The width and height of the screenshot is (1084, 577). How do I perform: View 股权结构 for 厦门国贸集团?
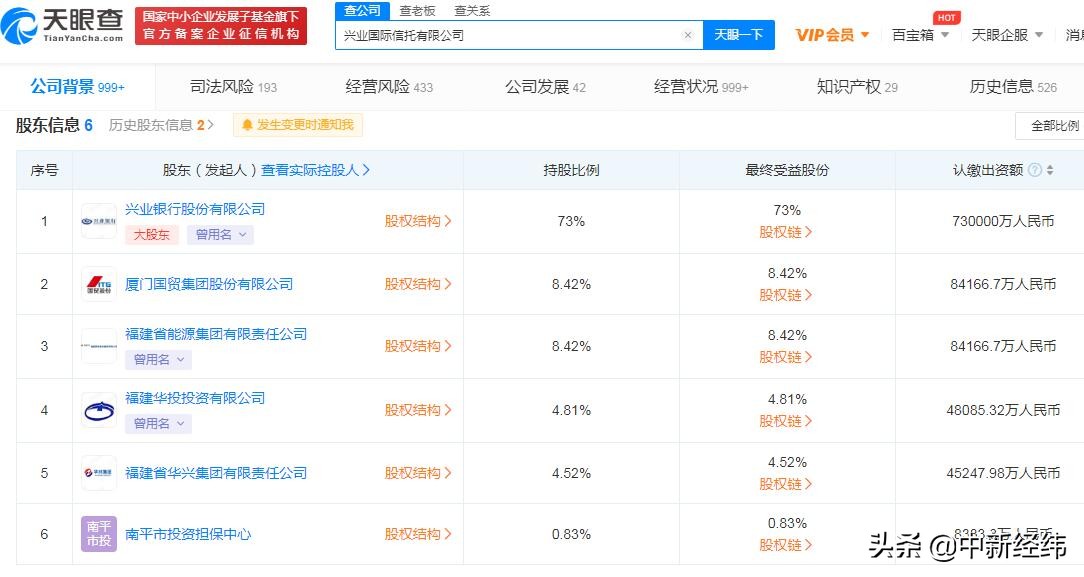coord(418,284)
